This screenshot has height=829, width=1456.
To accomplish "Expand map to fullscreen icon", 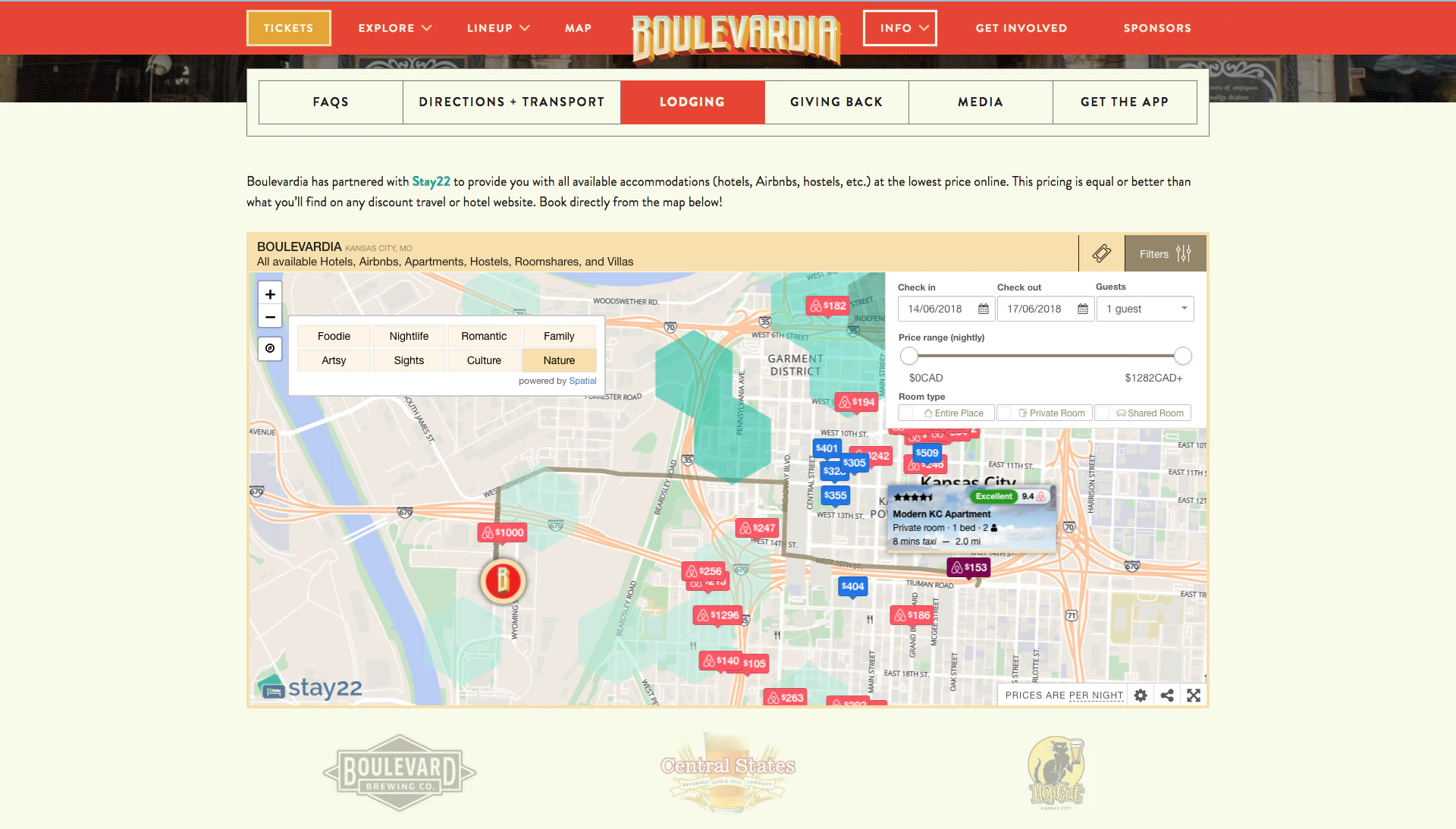I will [x=1194, y=696].
